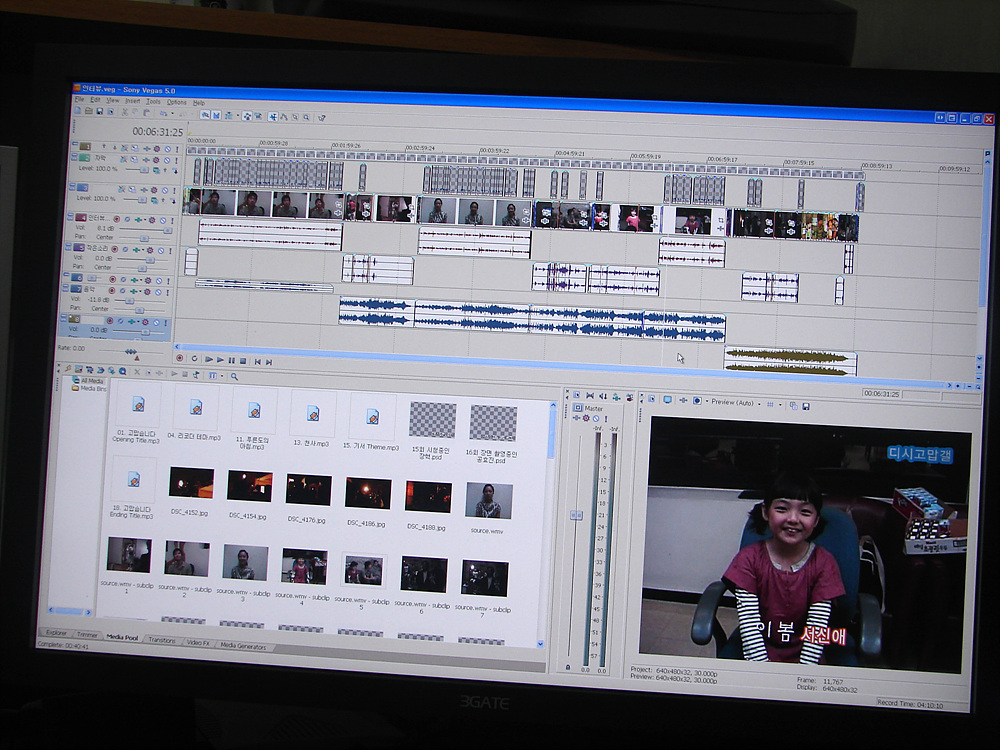Select the Zoom Edit tool magnifier

pos(306,117)
